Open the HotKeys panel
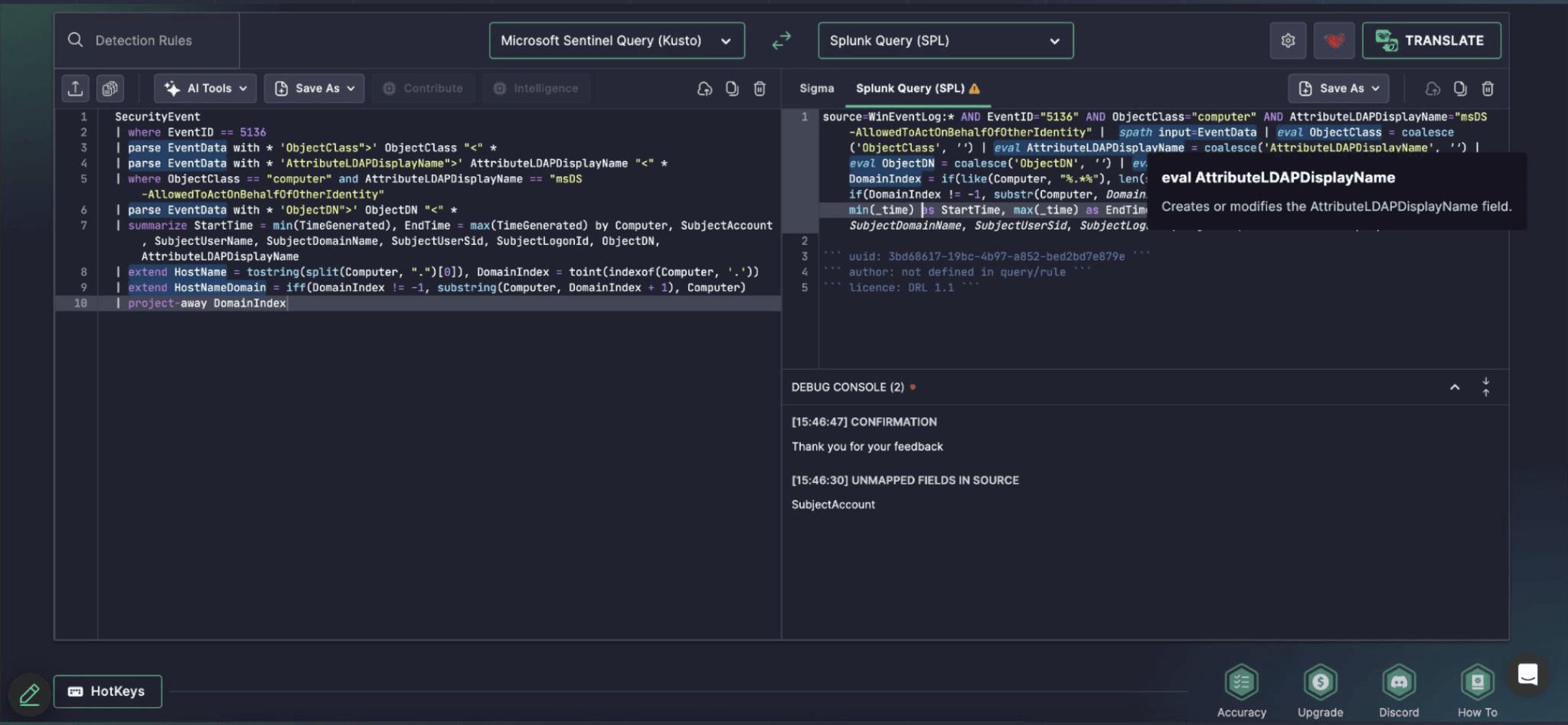Image resolution: width=1568 pixels, height=725 pixels. [x=107, y=691]
